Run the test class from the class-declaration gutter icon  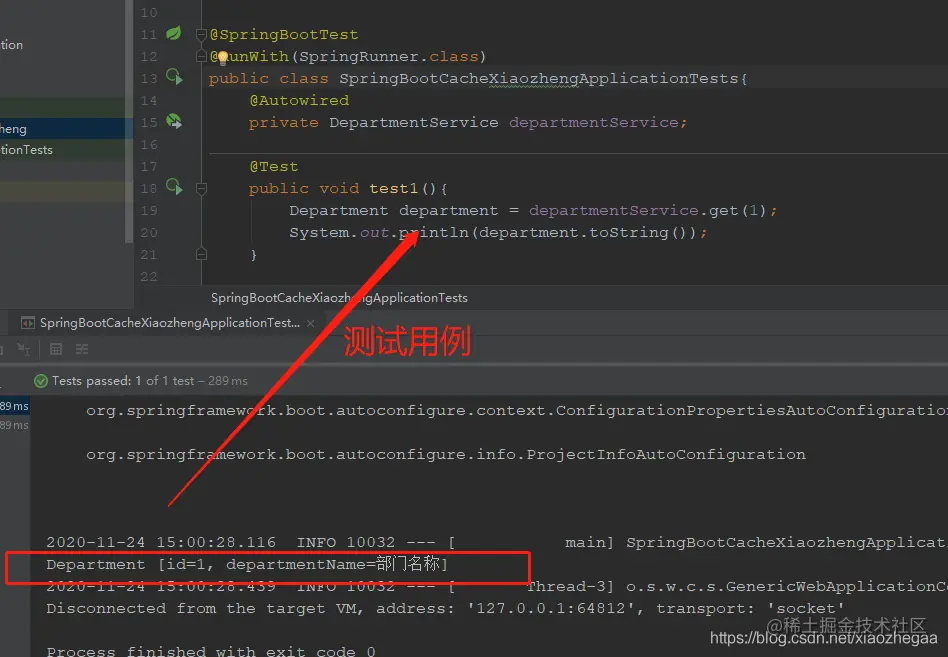coord(174,77)
